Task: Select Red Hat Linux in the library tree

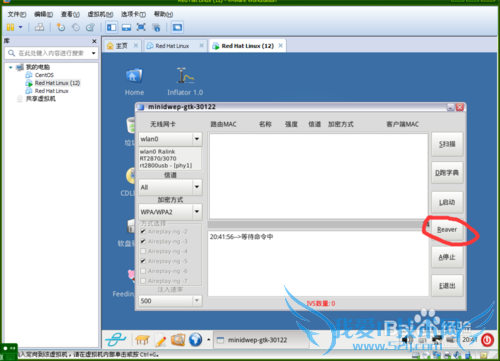Action: (x=51, y=91)
